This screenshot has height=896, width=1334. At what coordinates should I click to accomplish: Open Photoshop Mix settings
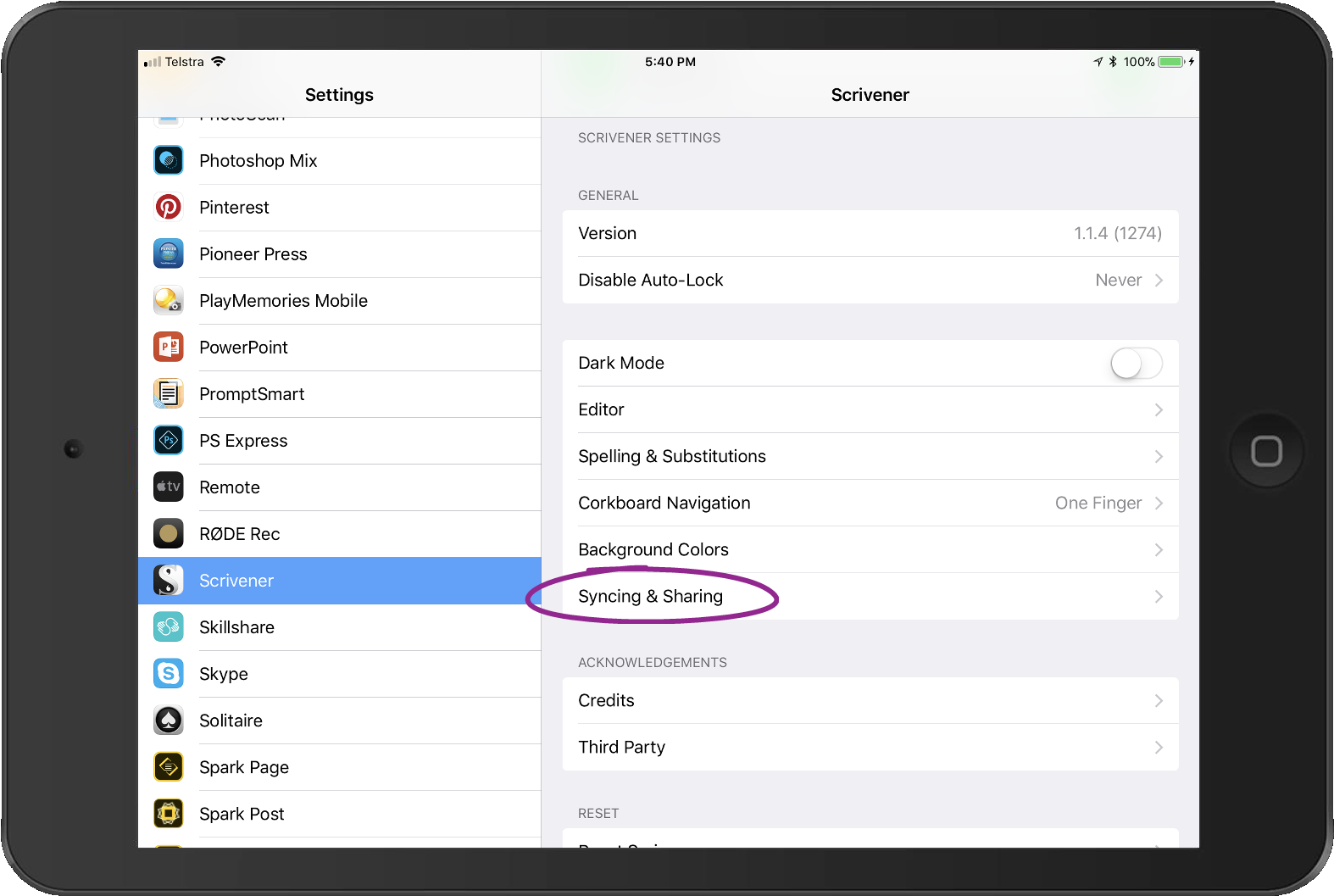[339, 161]
